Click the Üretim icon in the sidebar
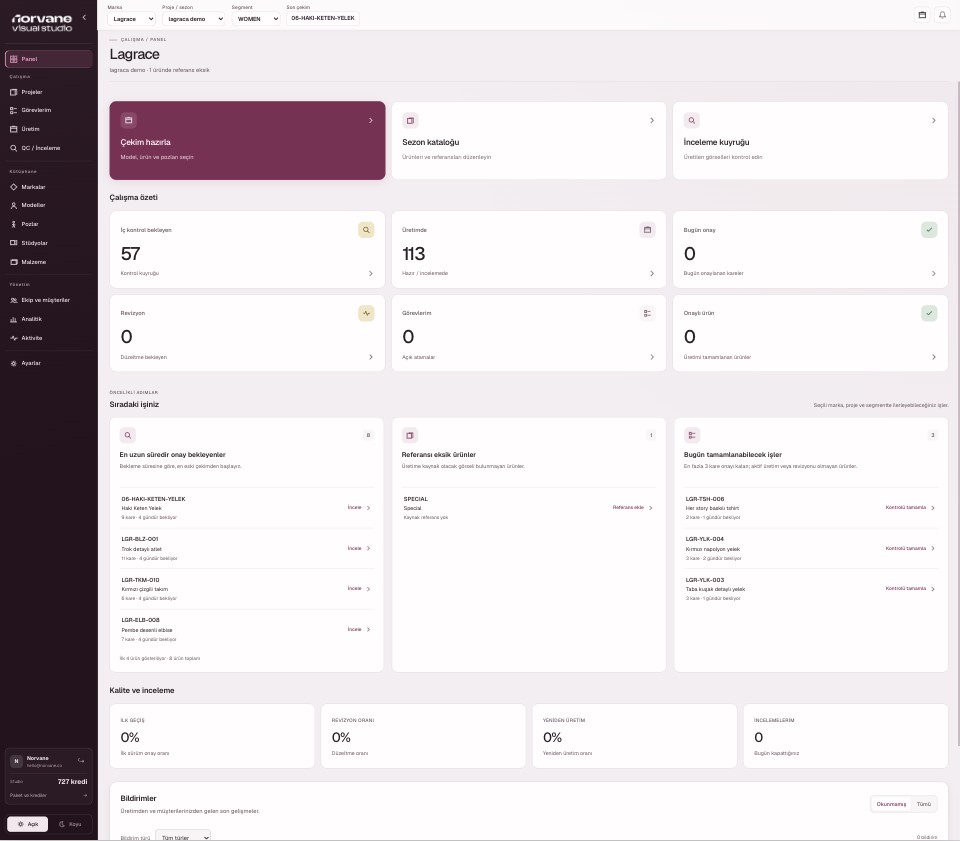 [13, 129]
